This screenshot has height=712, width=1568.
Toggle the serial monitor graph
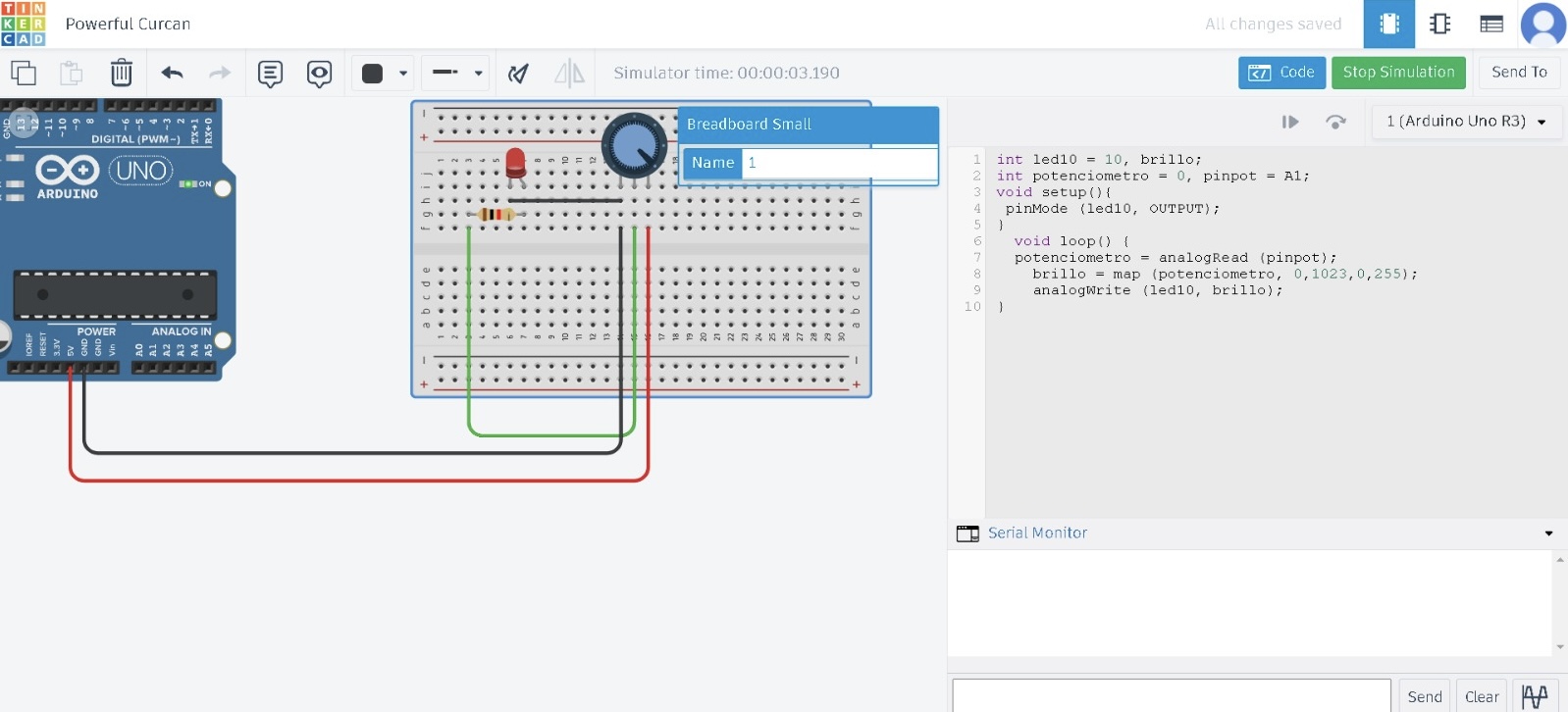(1535, 696)
